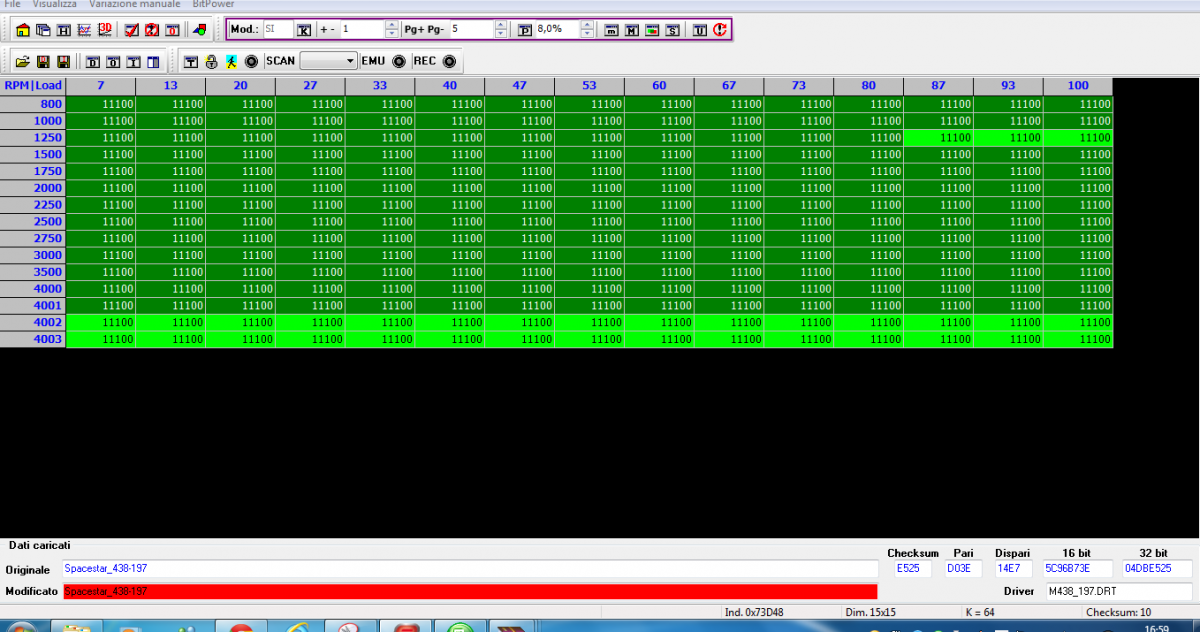Select the RPM|Load corner header cell
This screenshot has height=632, width=1200.
(x=33, y=86)
